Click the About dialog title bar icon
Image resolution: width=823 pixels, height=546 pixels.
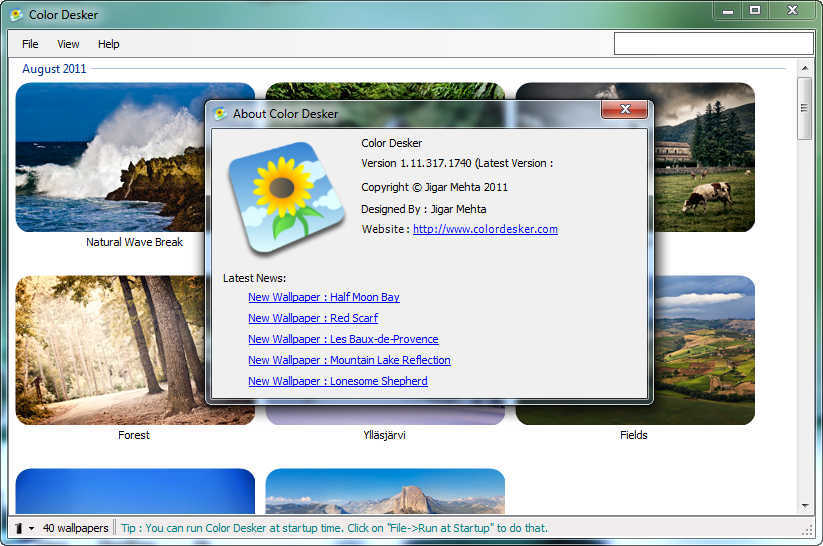pyautogui.click(x=220, y=113)
